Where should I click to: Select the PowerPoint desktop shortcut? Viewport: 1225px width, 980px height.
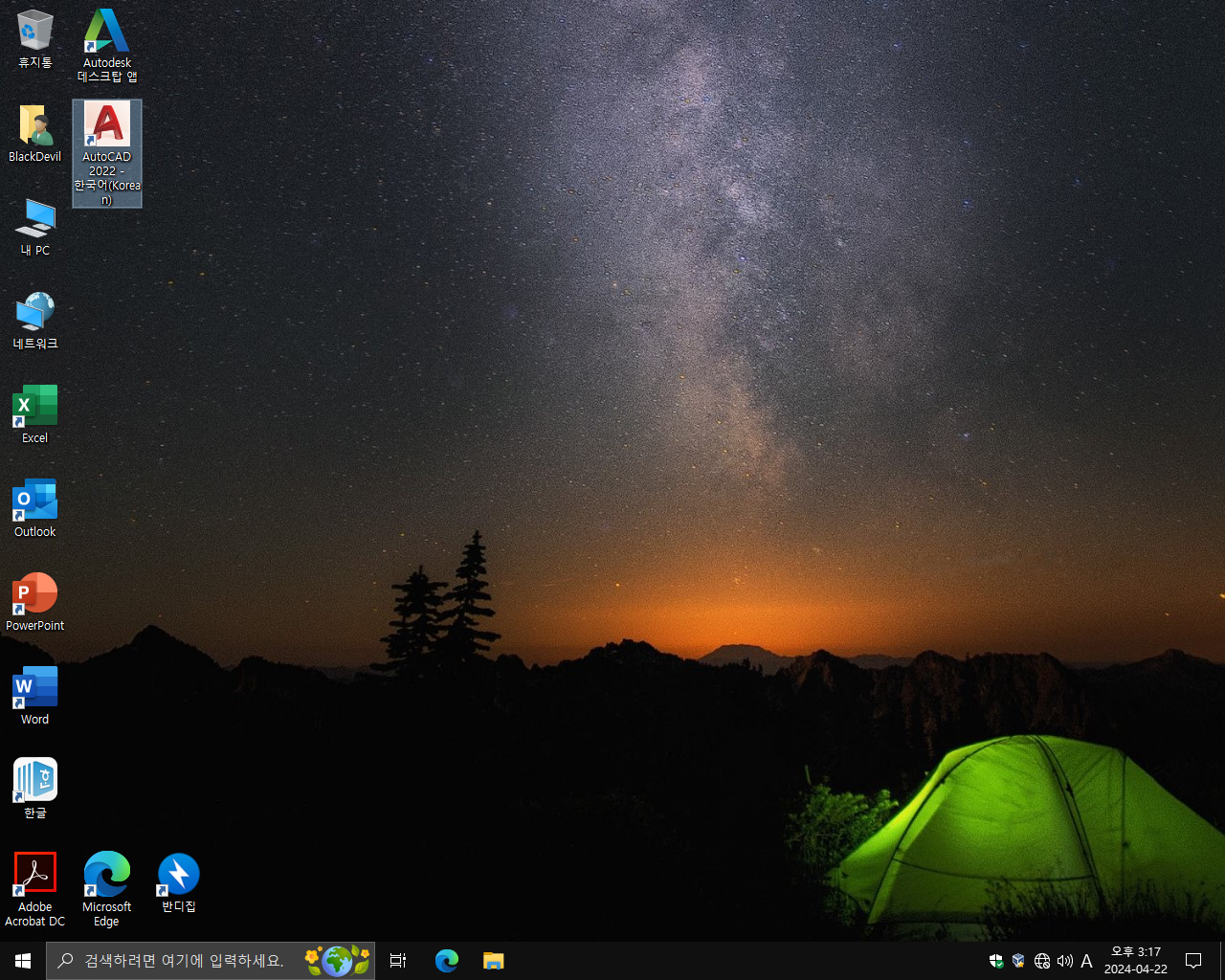(x=35, y=602)
